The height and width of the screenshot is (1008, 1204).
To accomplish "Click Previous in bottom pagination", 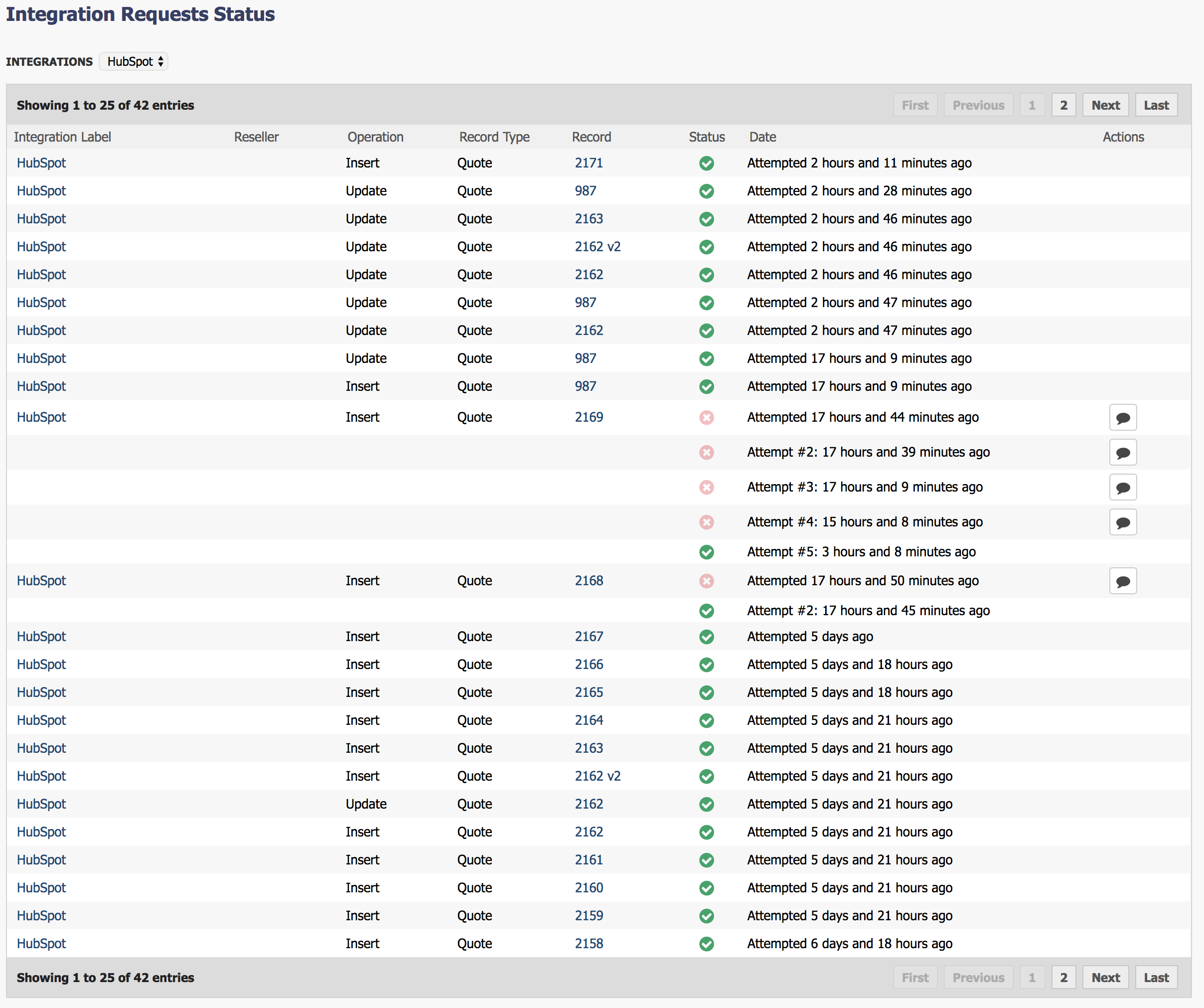I will click(x=978, y=978).
